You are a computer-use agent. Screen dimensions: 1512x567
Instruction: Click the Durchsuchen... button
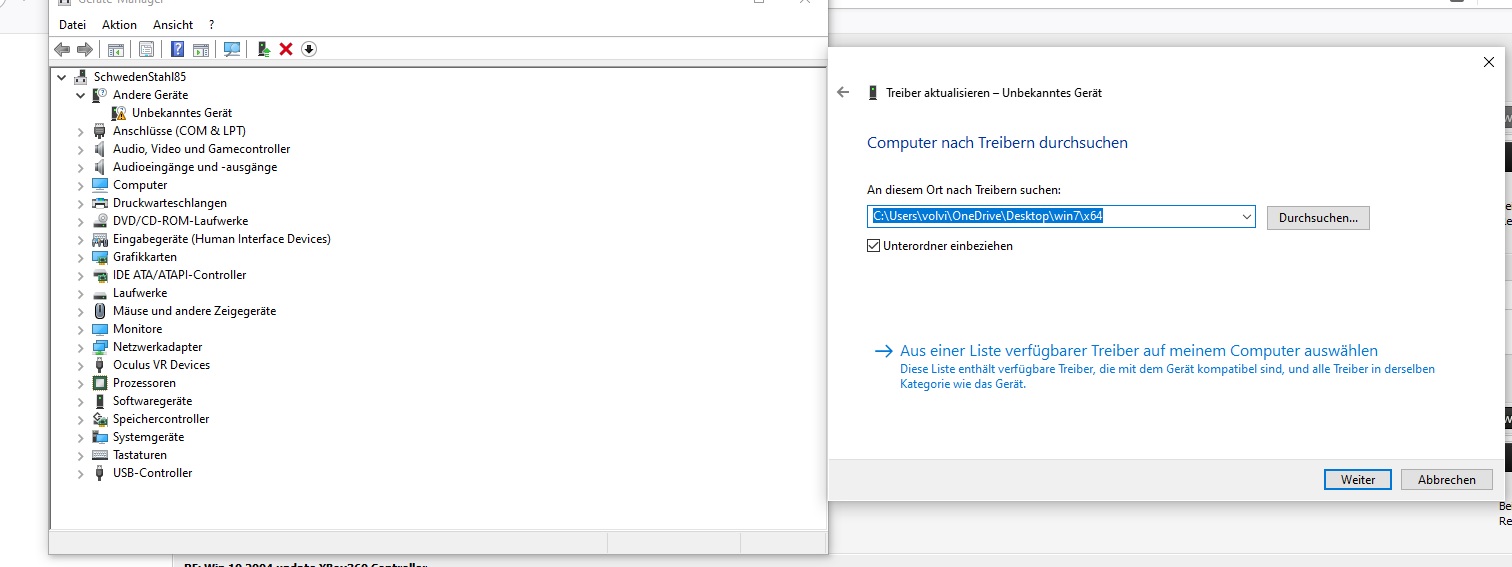click(x=1317, y=218)
